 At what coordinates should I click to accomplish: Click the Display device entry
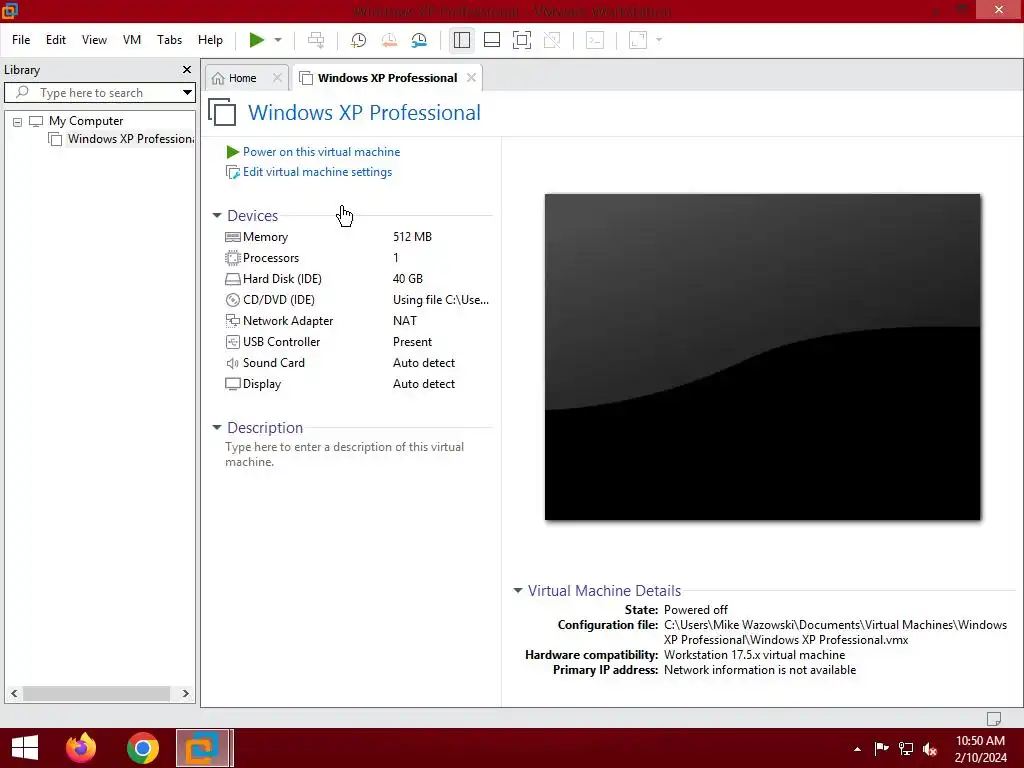click(x=253, y=384)
